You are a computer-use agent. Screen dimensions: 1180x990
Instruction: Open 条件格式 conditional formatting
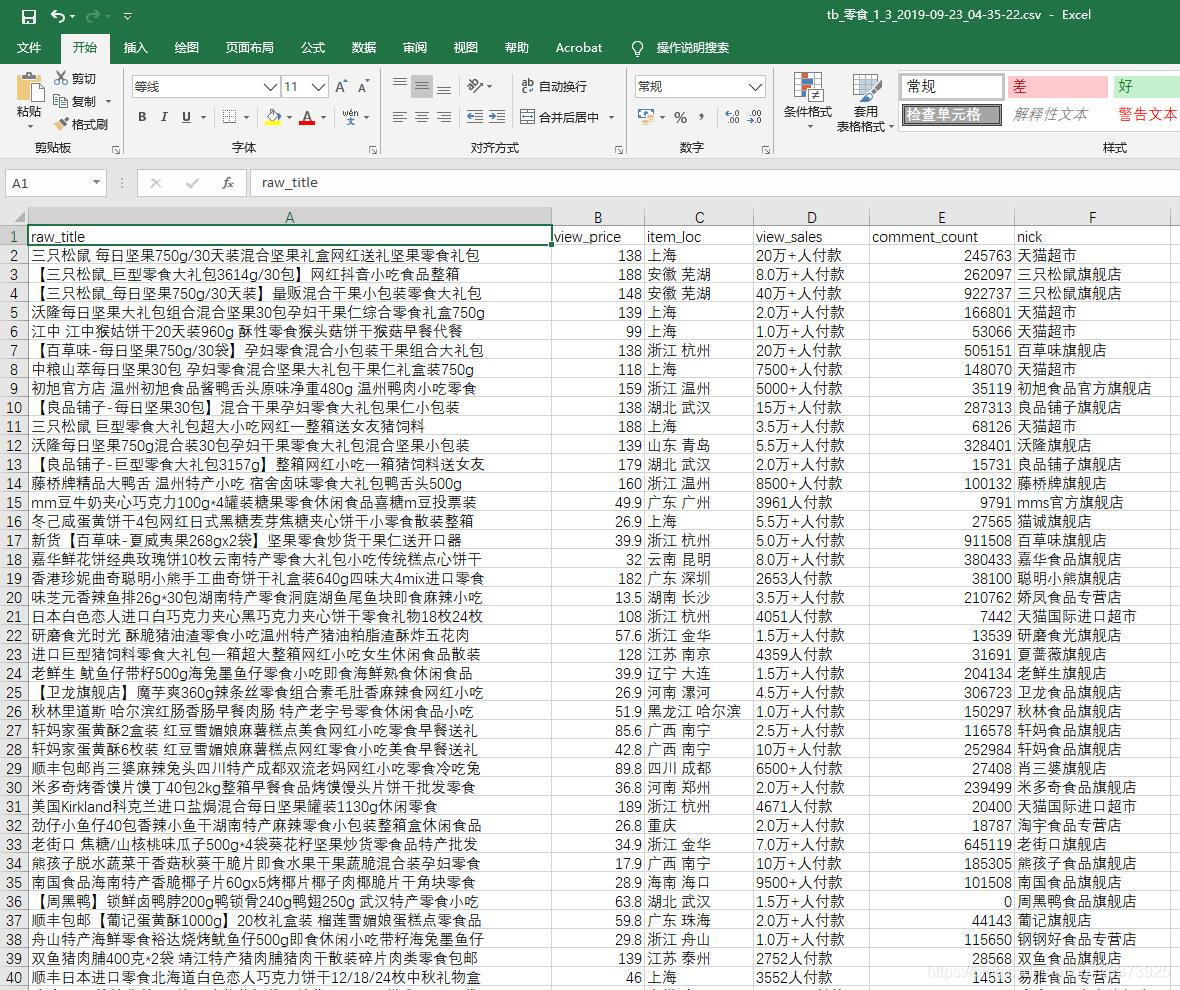tap(807, 101)
